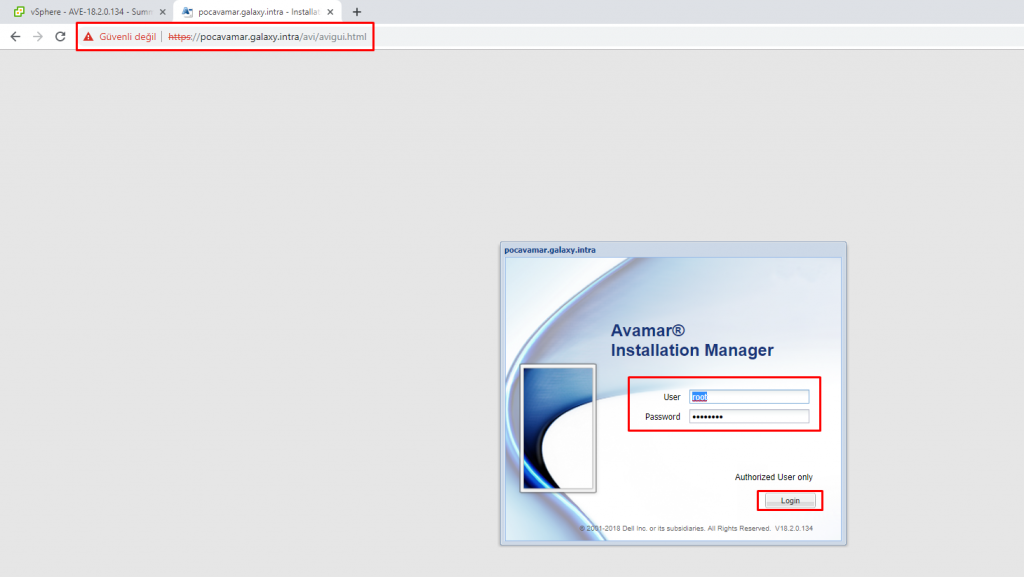Click the blue Avamar product box image
1024x577 pixels.
pyautogui.click(x=558, y=428)
